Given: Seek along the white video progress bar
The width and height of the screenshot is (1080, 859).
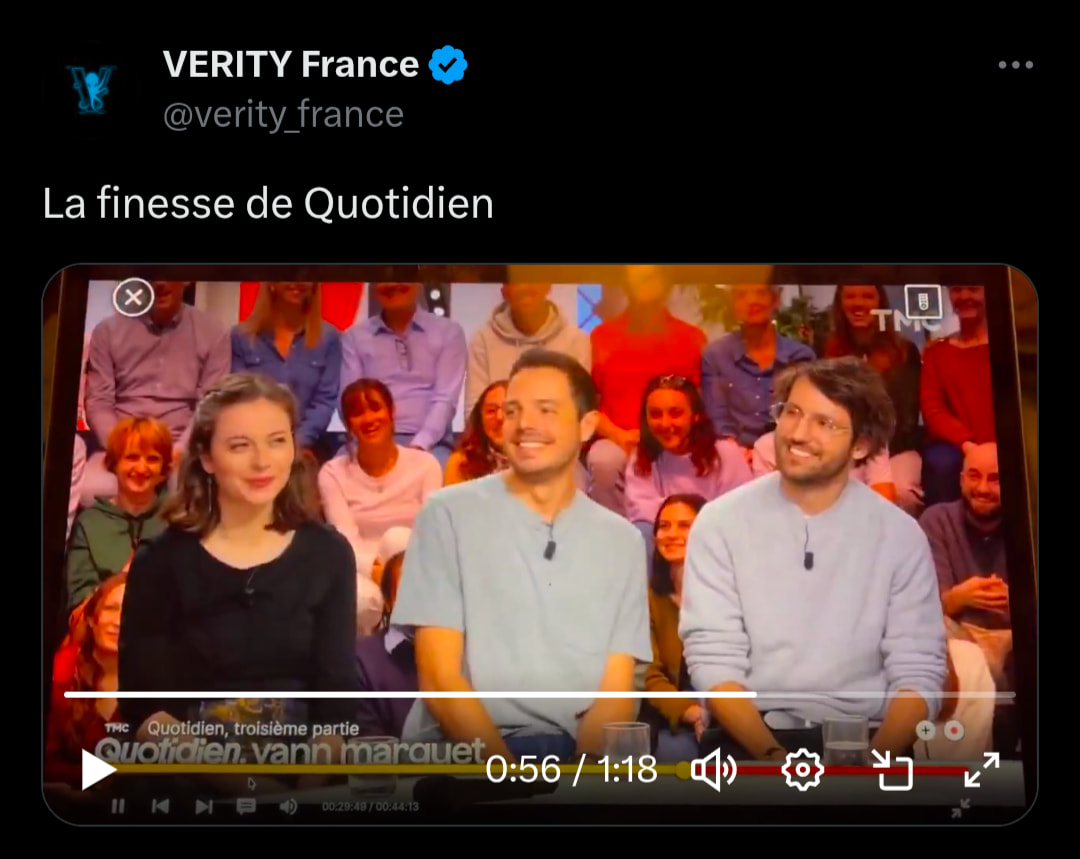Looking at the screenshot, I should click(539, 694).
